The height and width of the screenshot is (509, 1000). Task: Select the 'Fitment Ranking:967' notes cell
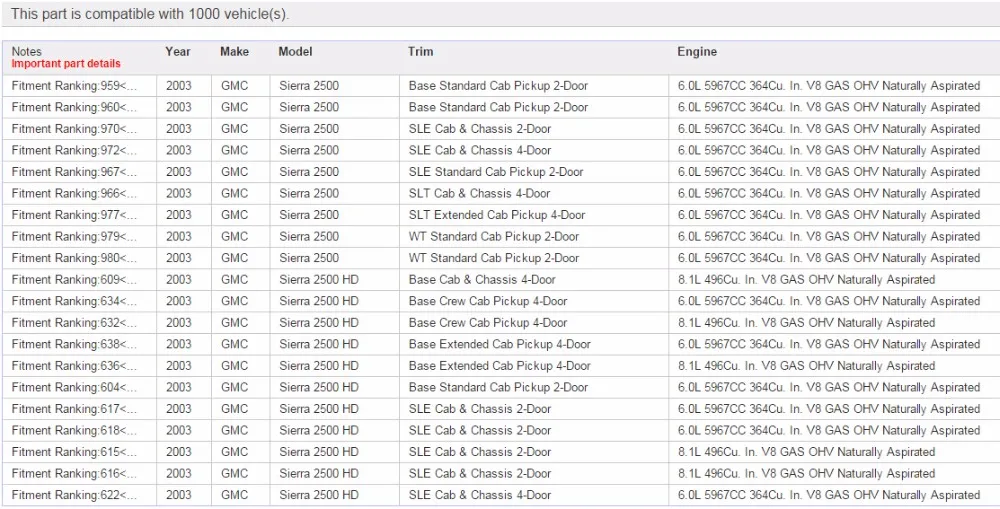click(x=80, y=172)
